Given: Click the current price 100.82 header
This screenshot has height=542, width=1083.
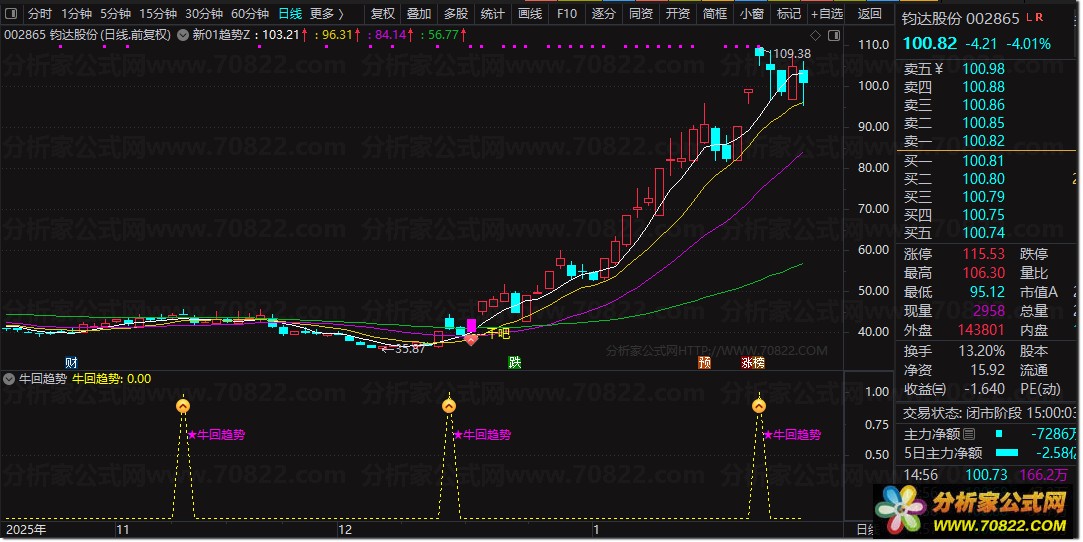Looking at the screenshot, I should tap(930, 43).
